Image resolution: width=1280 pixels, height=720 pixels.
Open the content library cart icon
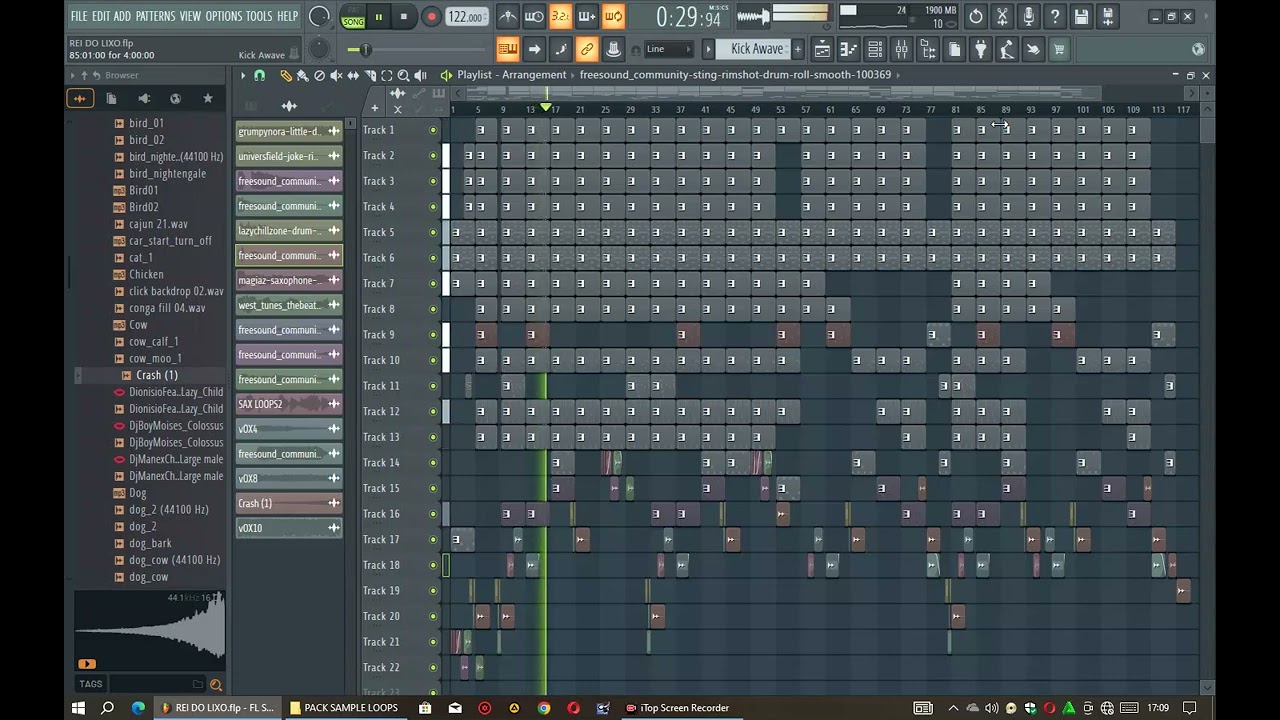(x=1059, y=49)
